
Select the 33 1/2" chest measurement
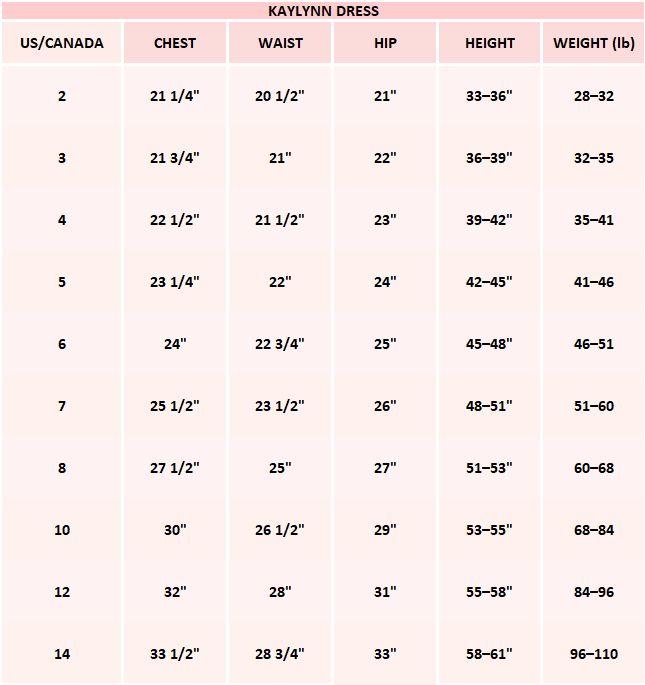(175, 654)
